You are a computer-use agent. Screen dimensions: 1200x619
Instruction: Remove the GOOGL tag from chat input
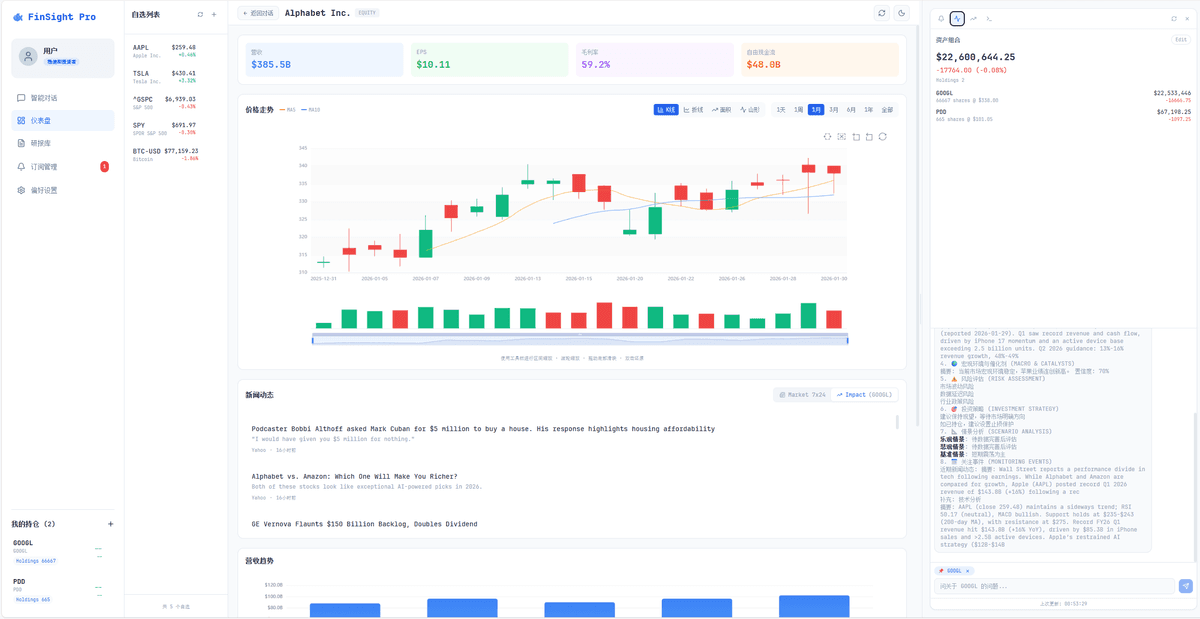(x=967, y=570)
